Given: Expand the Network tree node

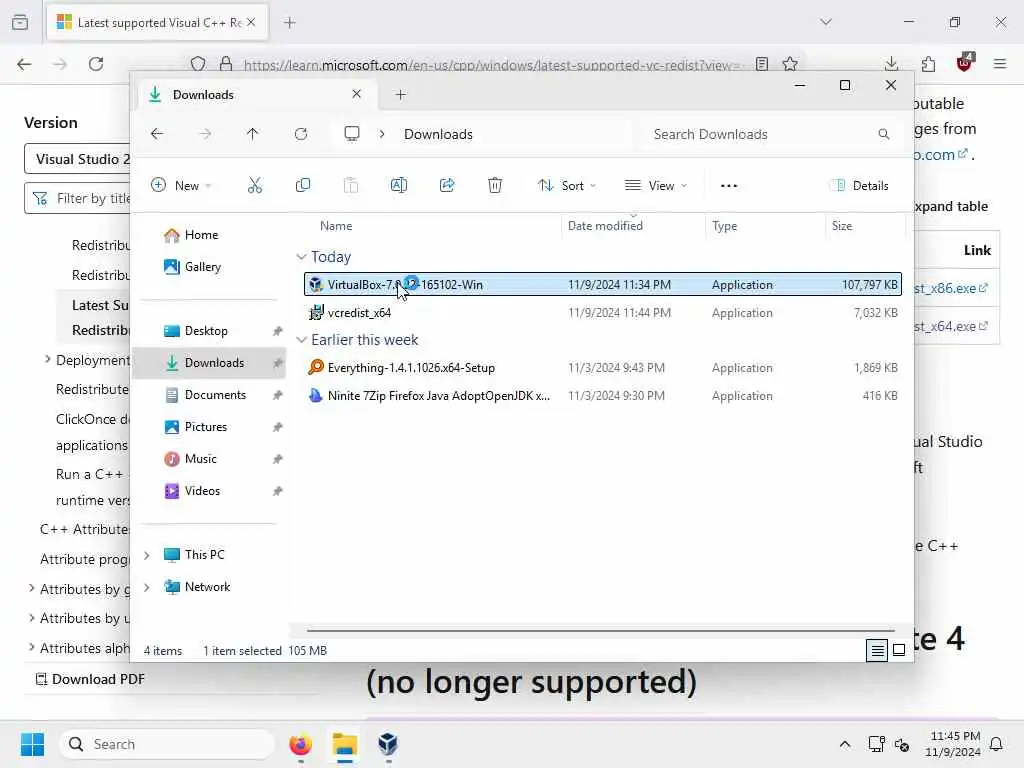Looking at the screenshot, I should (147, 587).
